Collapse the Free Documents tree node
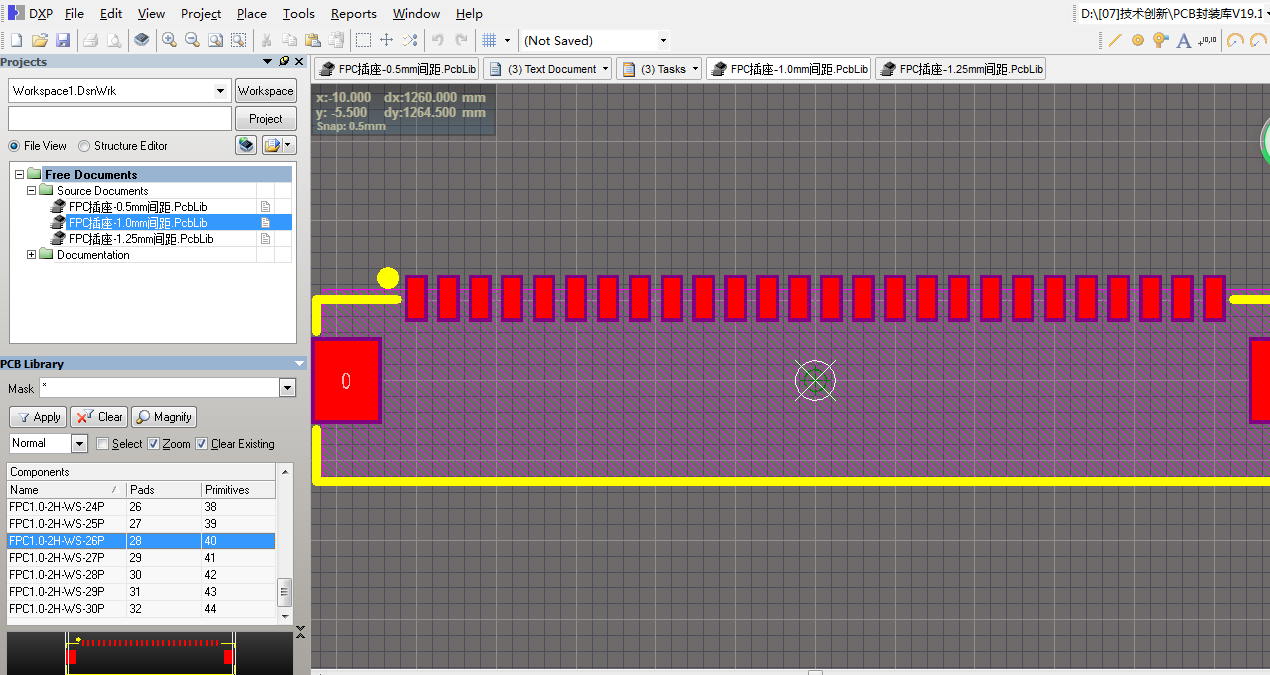The height and width of the screenshot is (675, 1270). point(19,174)
